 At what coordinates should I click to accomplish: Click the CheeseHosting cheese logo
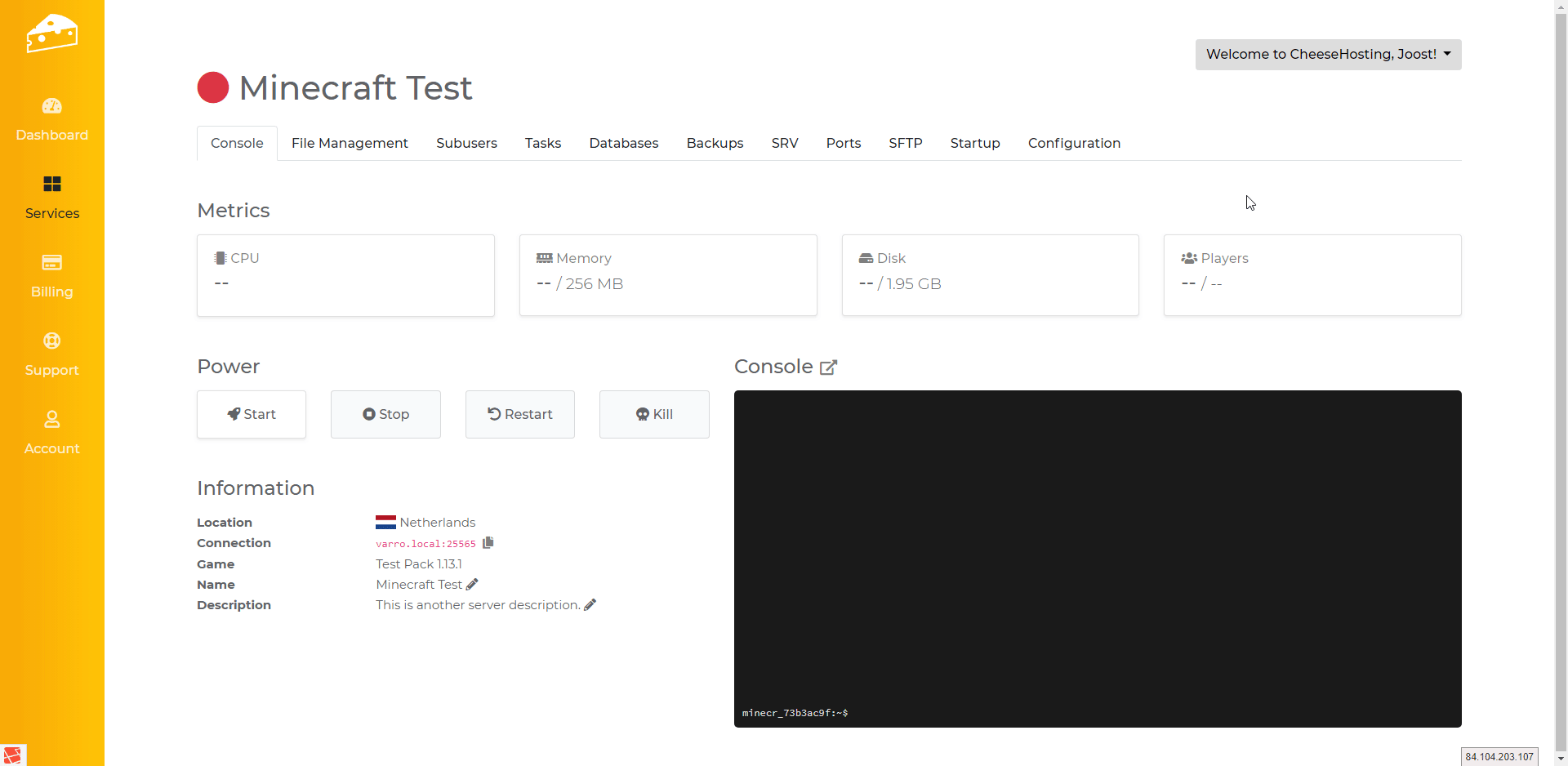(x=51, y=33)
